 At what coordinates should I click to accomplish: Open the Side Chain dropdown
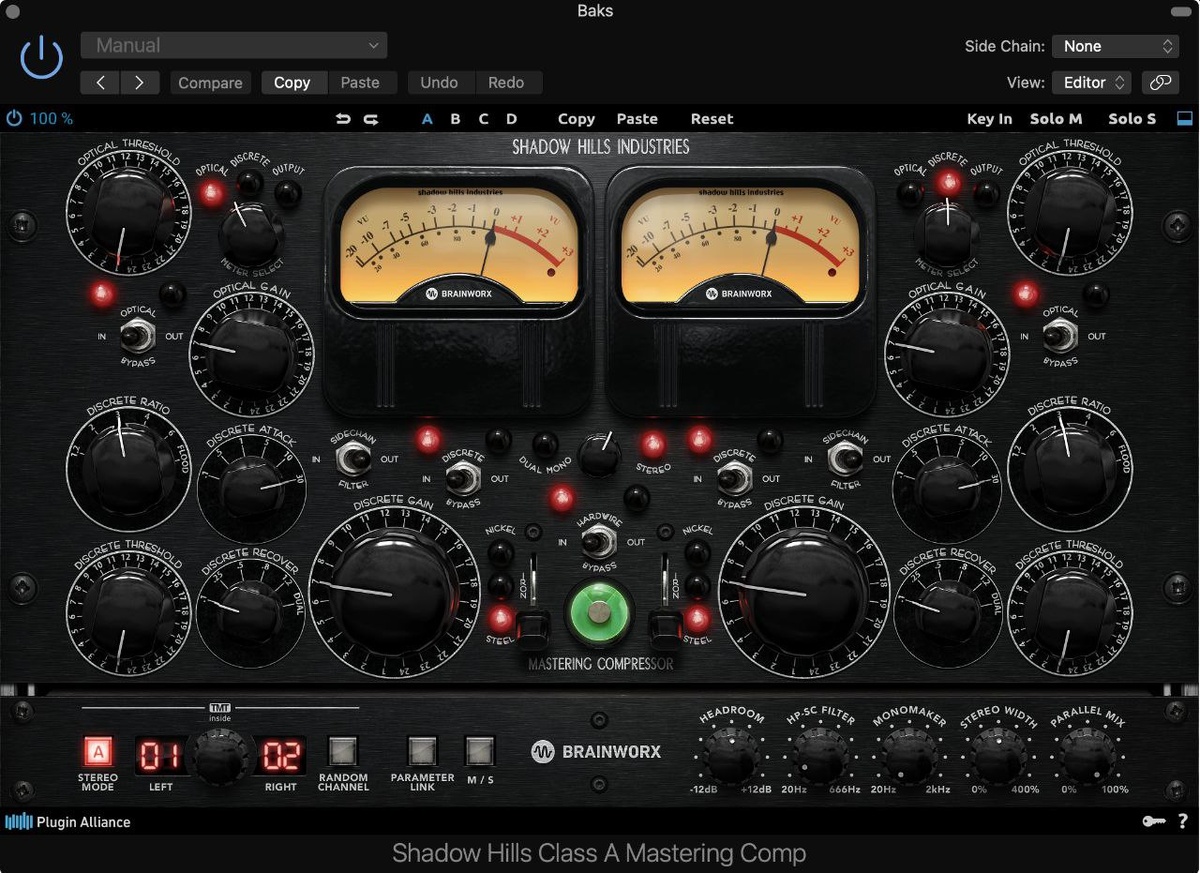[x=1116, y=46]
